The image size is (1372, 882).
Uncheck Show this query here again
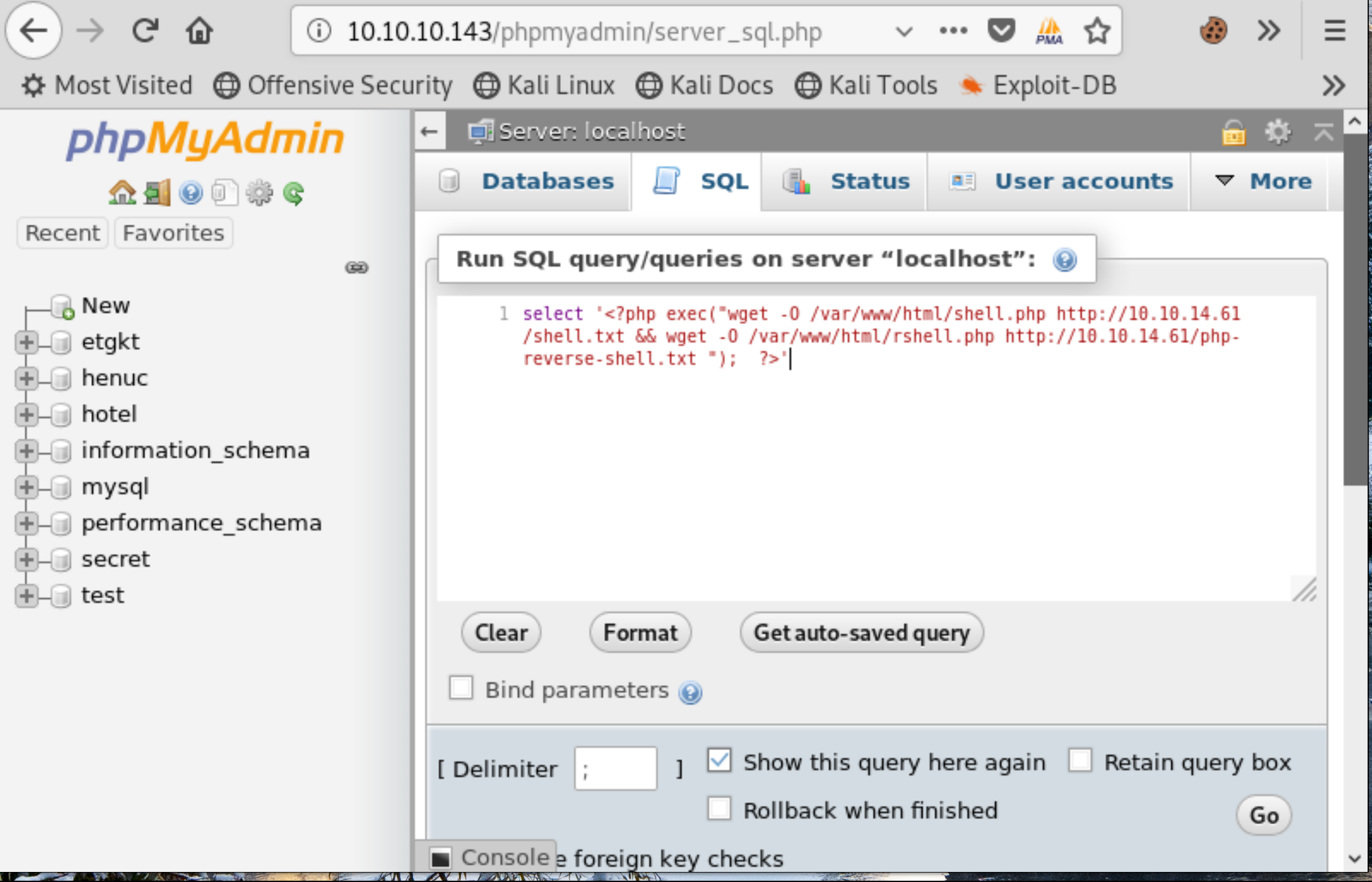point(719,760)
